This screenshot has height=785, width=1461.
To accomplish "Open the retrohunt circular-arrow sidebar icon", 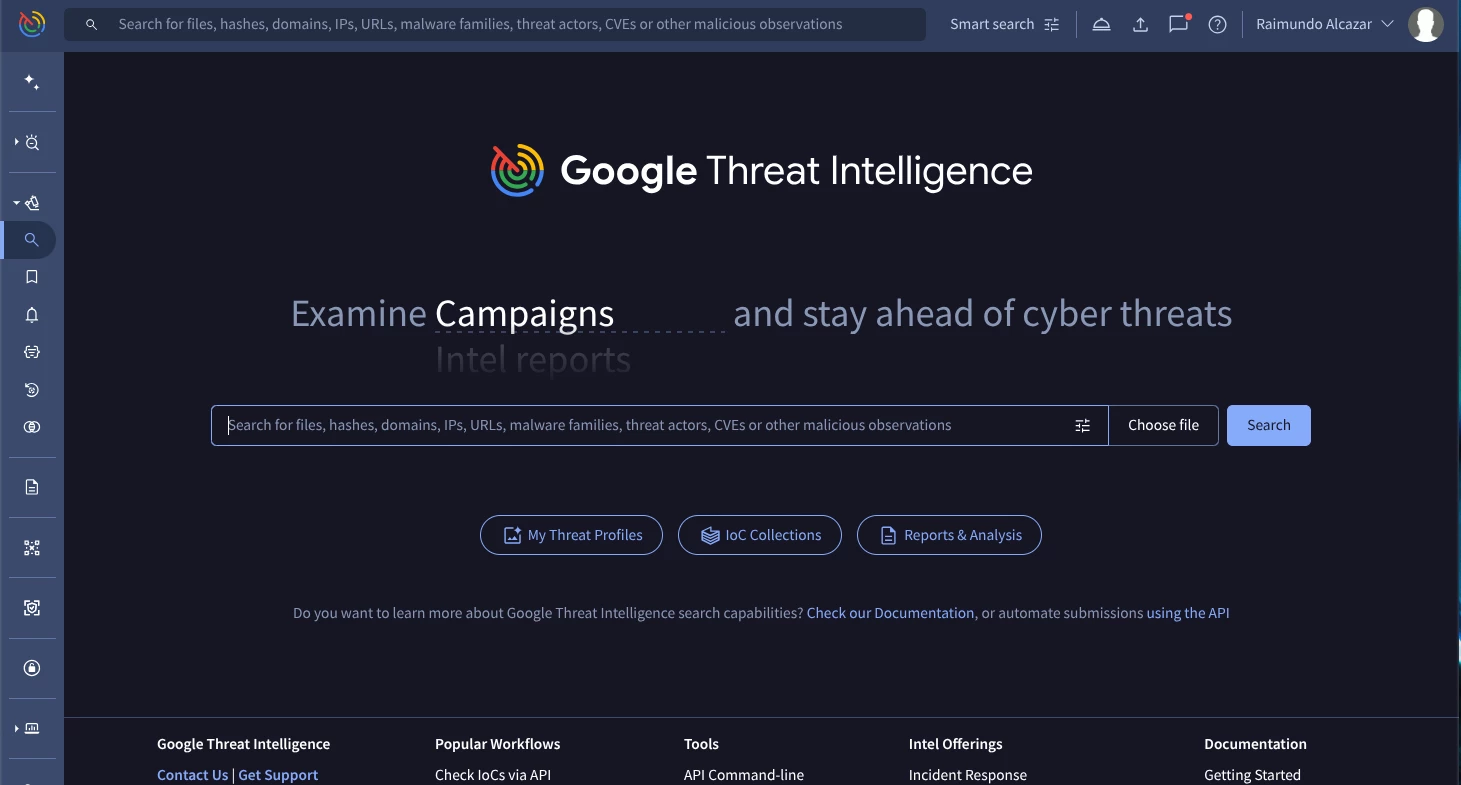I will [32, 390].
